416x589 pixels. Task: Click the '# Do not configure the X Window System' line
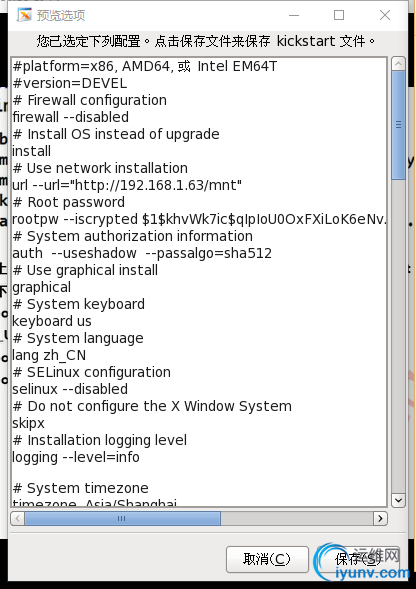[x=152, y=406]
